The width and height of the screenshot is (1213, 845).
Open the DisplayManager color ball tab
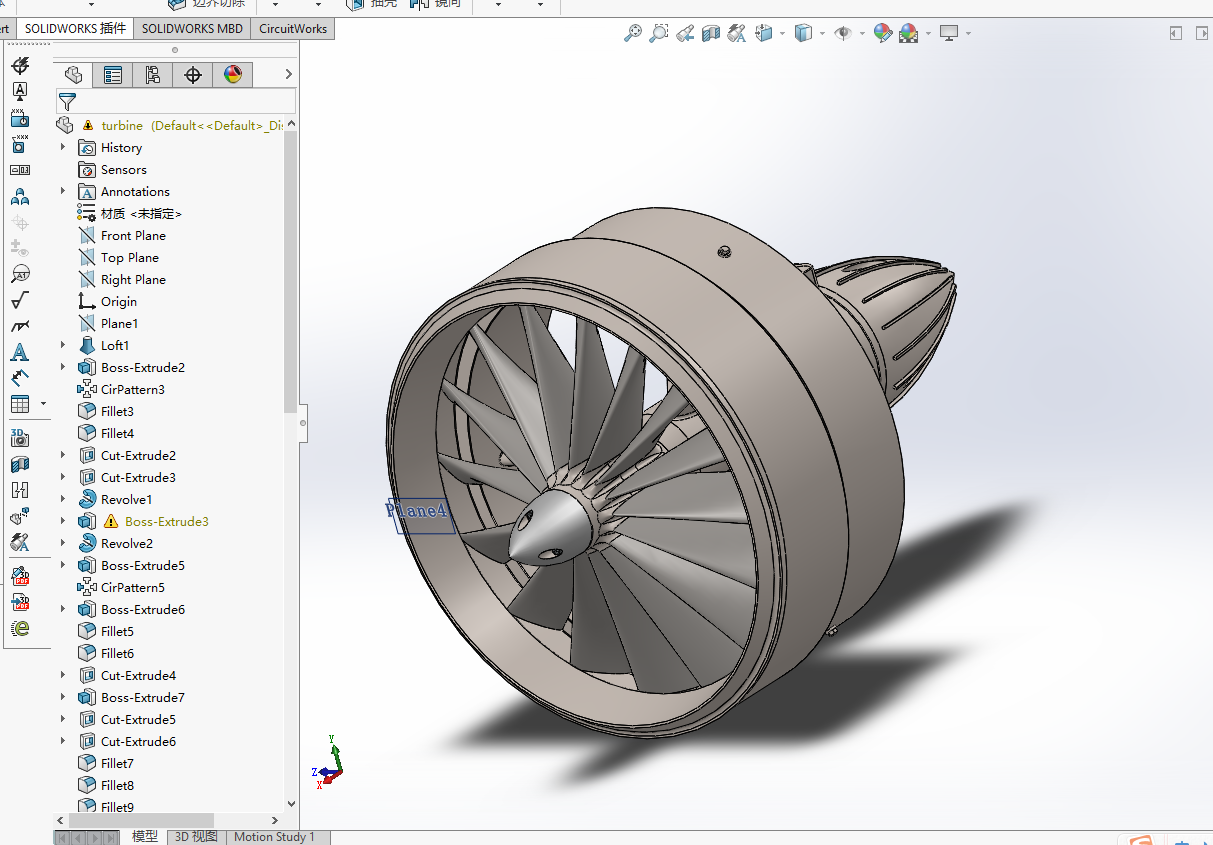(233, 75)
